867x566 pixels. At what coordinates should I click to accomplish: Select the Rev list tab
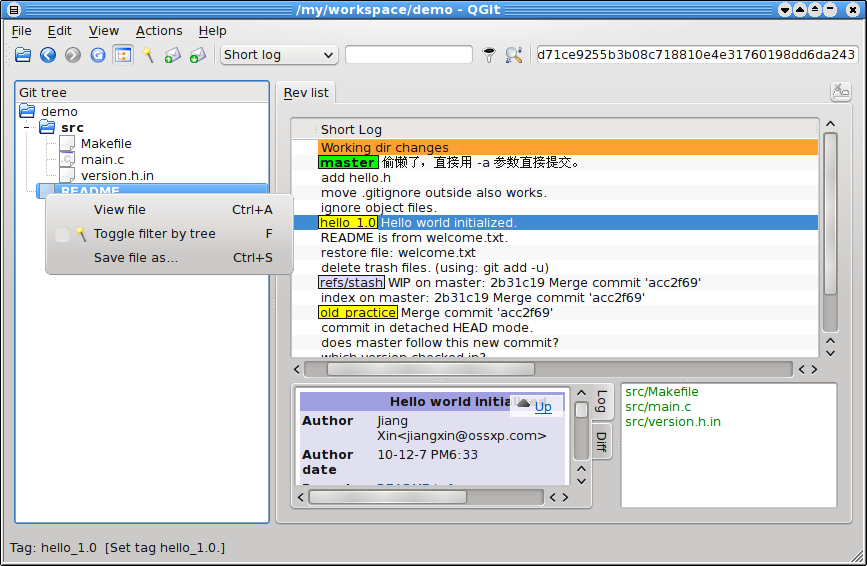[x=306, y=93]
